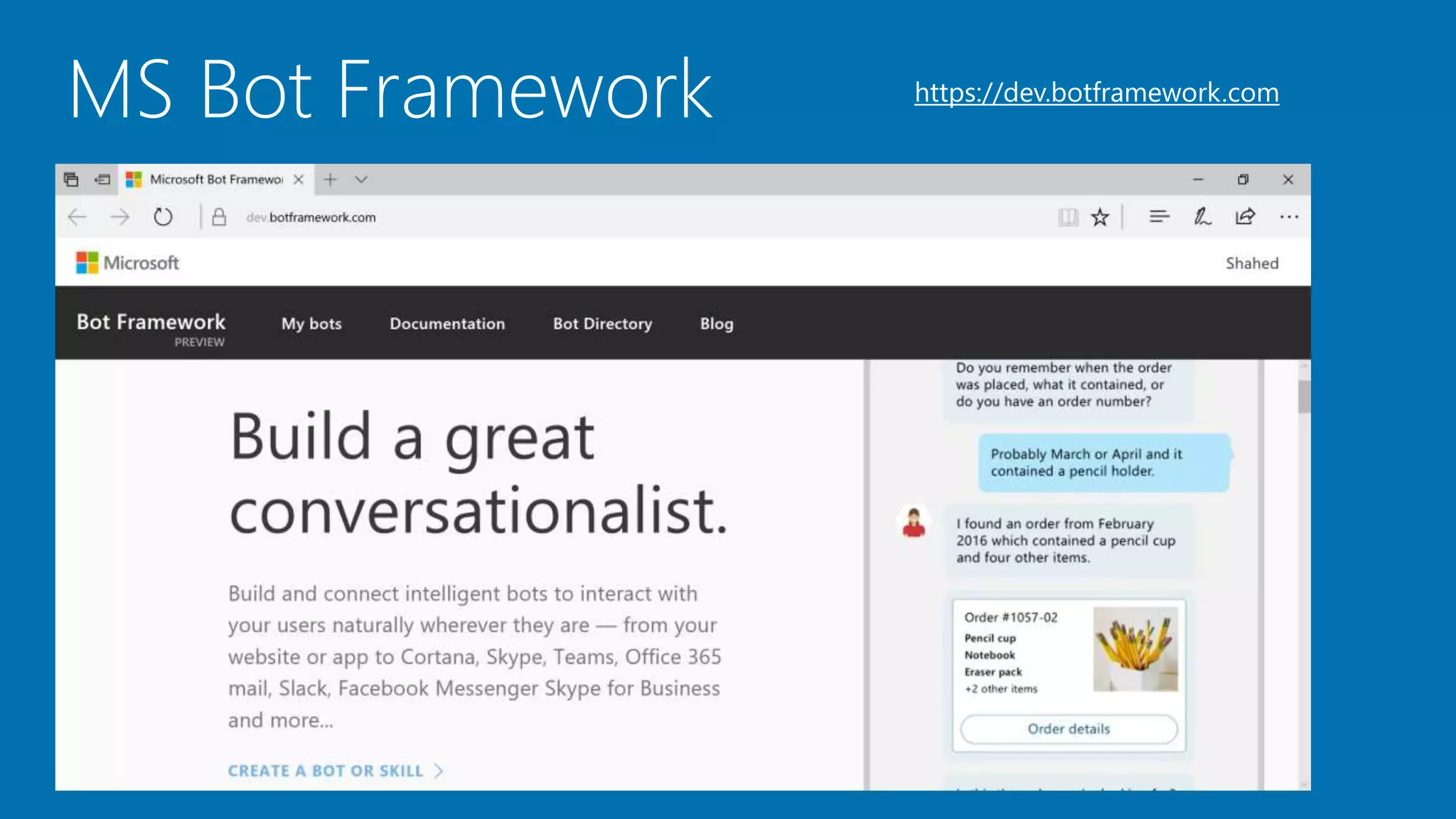Open My bots menu item
The width and height of the screenshot is (1456, 819).
pos(311,323)
